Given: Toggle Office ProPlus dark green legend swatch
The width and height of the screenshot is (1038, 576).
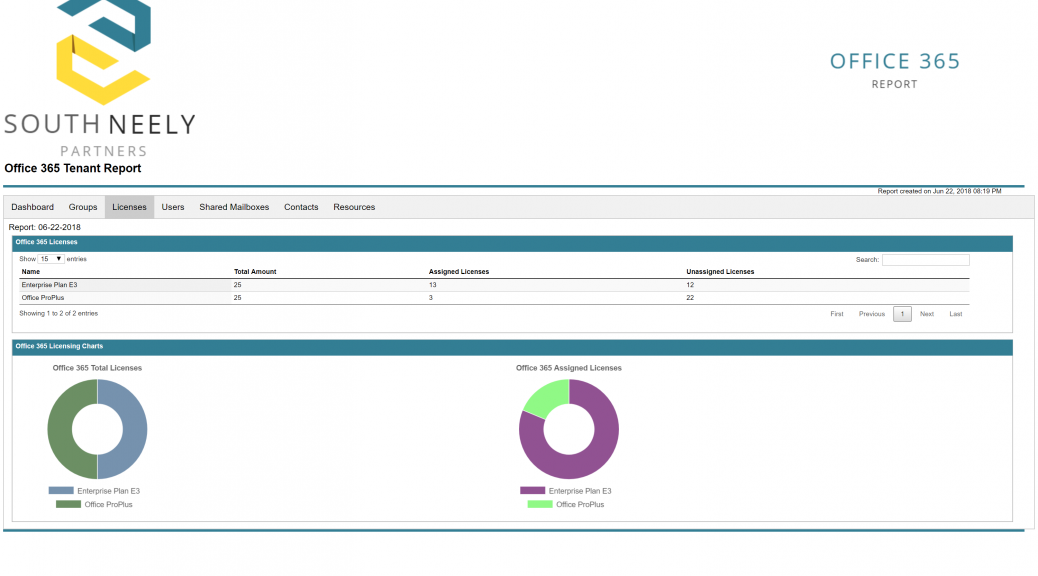Looking at the screenshot, I should 68,504.
